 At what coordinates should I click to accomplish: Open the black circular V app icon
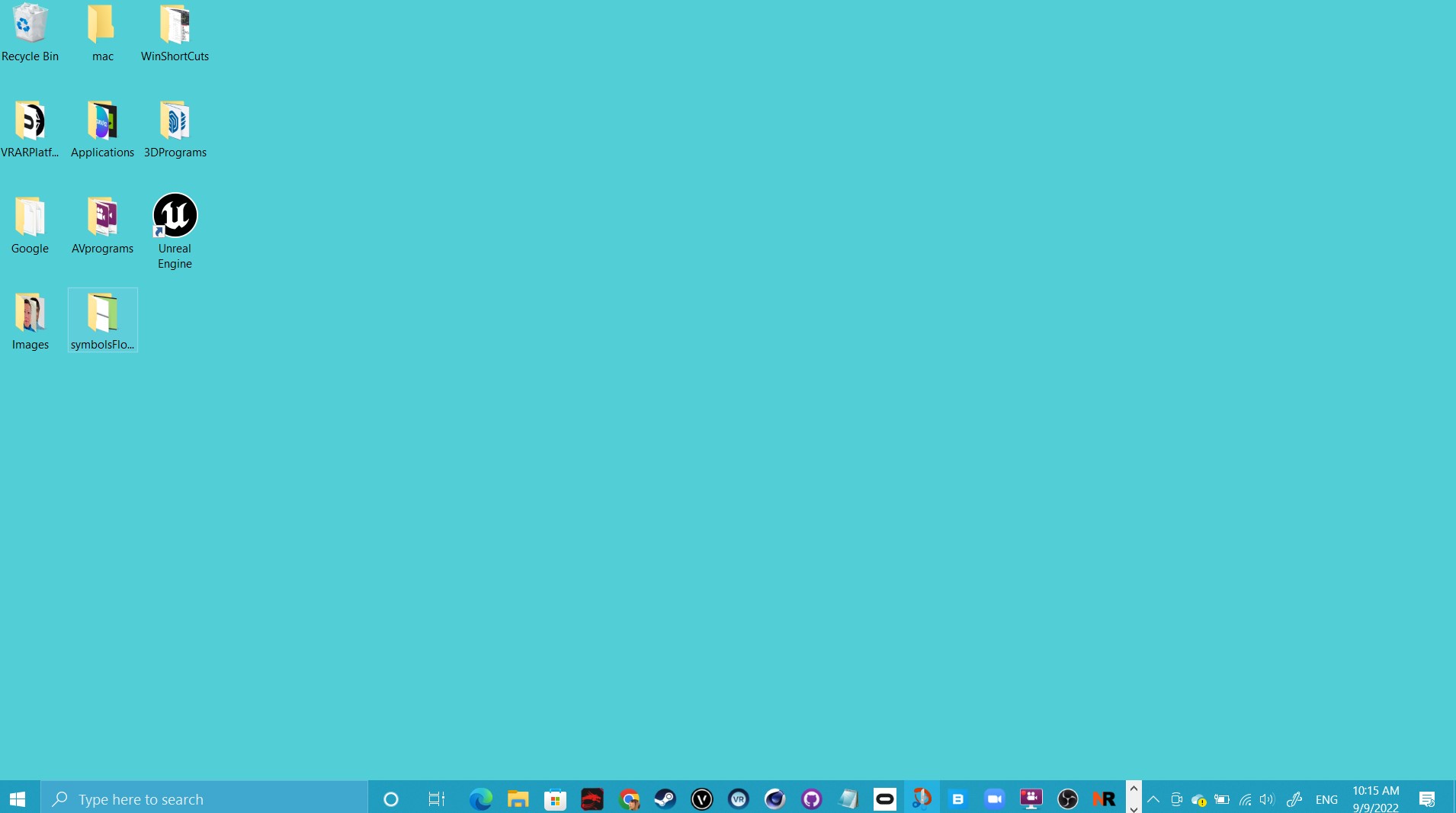point(702,799)
